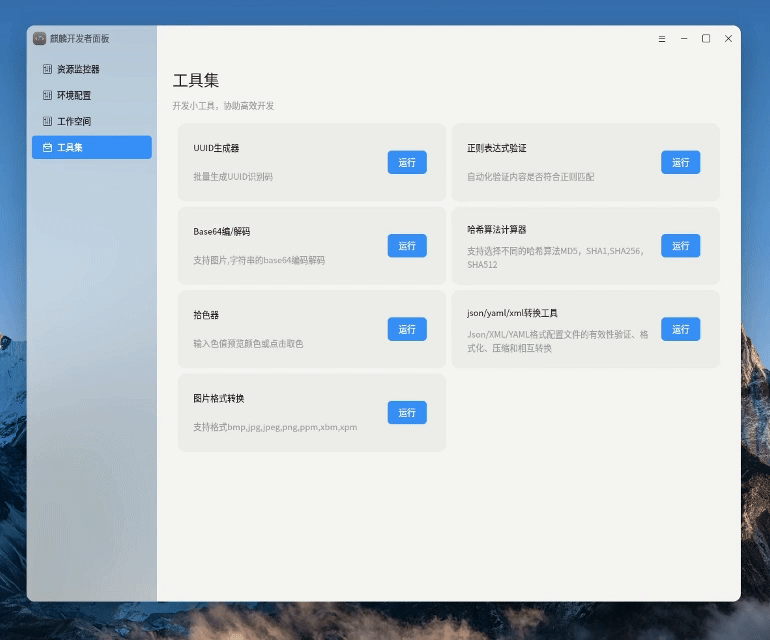Screen dimensions: 770x640
Task: Click the 环境配置 sidebar icon
Action: (x=47, y=96)
